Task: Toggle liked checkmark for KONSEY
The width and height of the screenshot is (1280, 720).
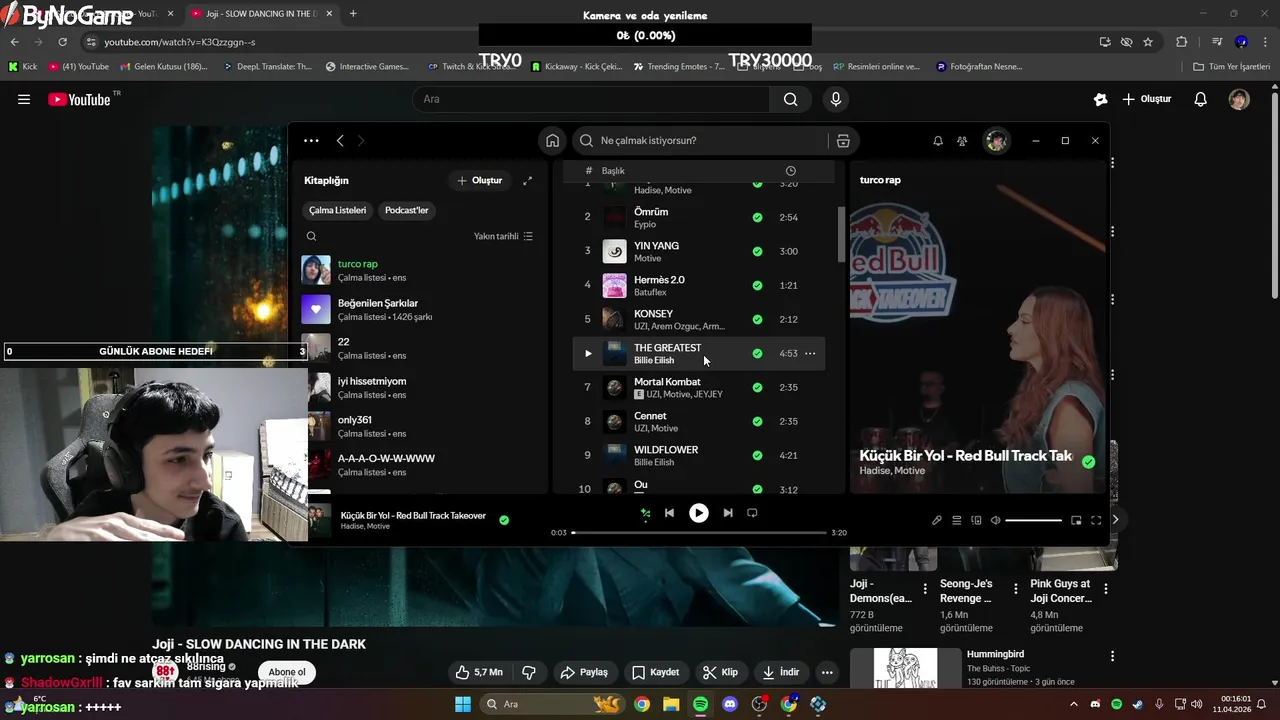Action: tap(757, 319)
